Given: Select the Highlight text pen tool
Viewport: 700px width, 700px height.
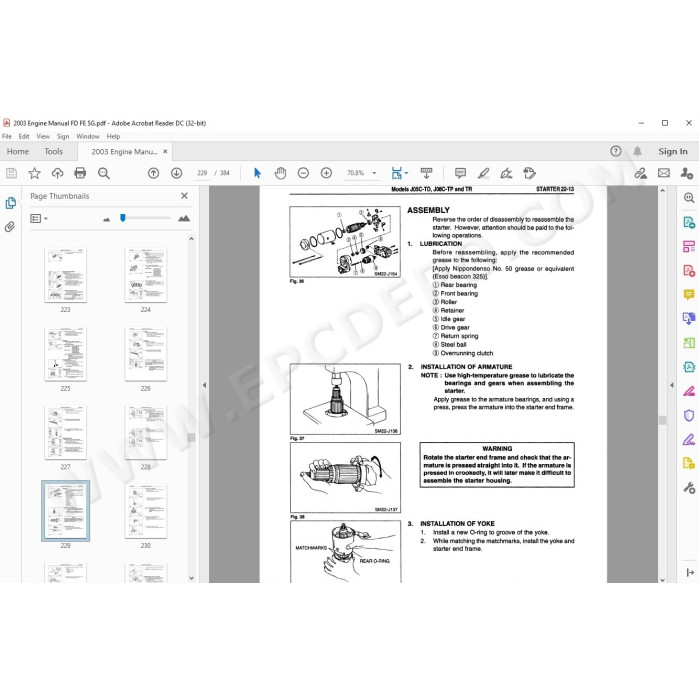Looking at the screenshot, I should click(x=483, y=173).
